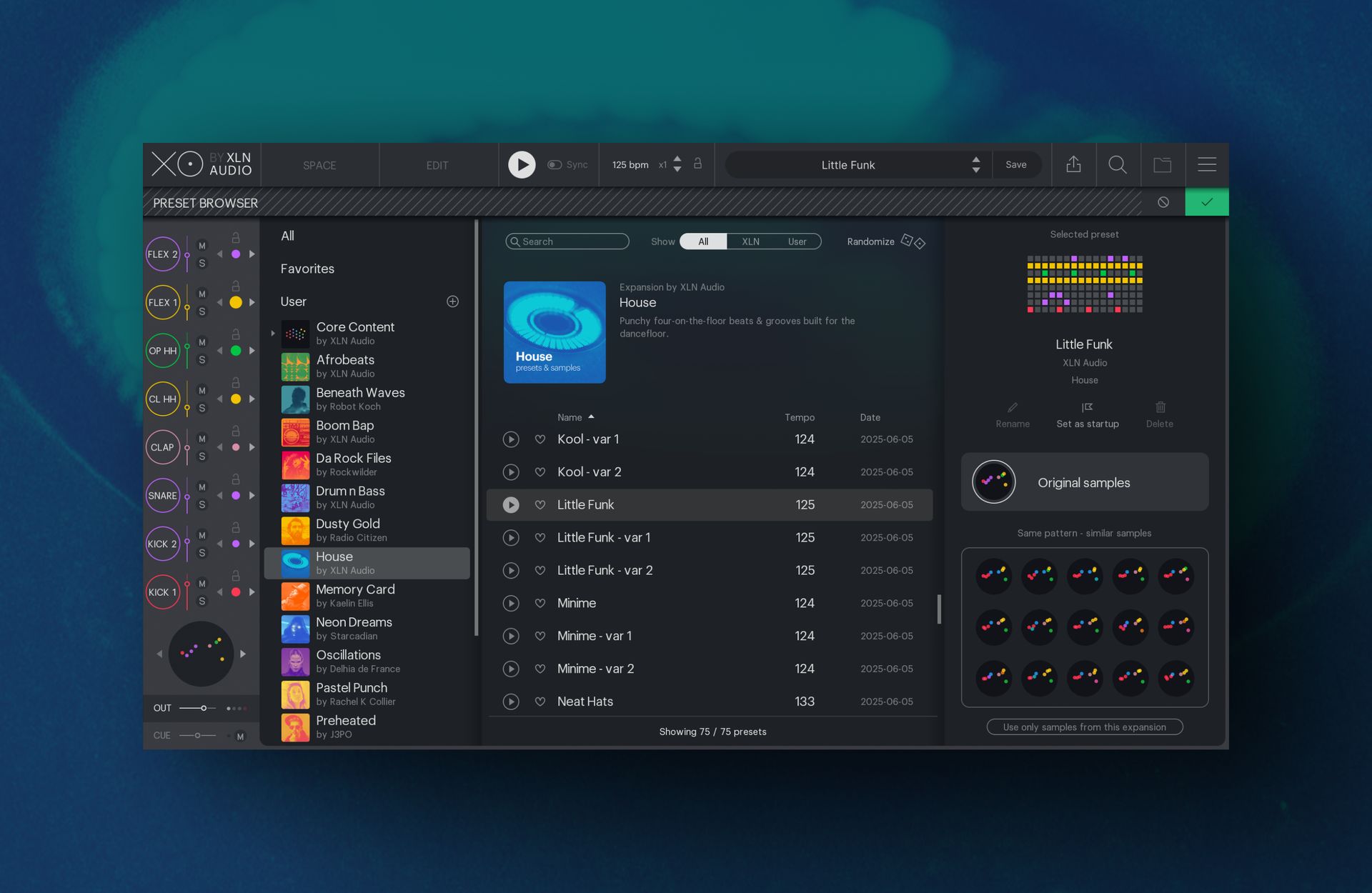1372x893 pixels.
Task: Add a user folder with the plus icon
Action: (x=452, y=301)
